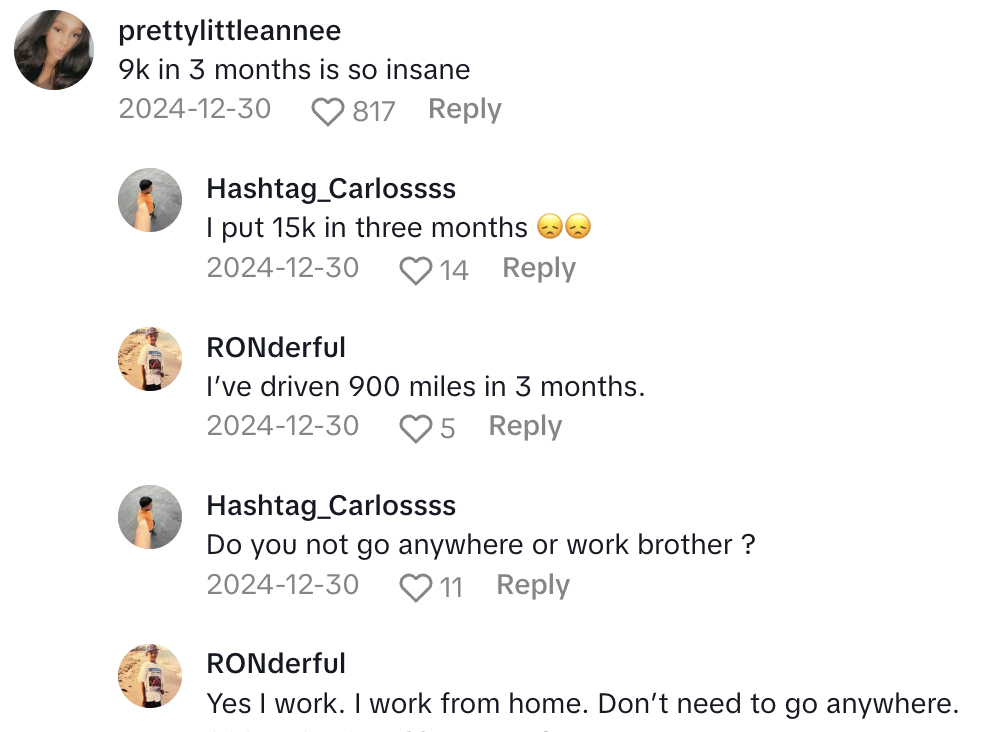Click Hashtag_Carlossss username above 'Do you not go anywhere'
Image resolution: width=994 pixels, height=732 pixels.
pyautogui.click(x=331, y=506)
